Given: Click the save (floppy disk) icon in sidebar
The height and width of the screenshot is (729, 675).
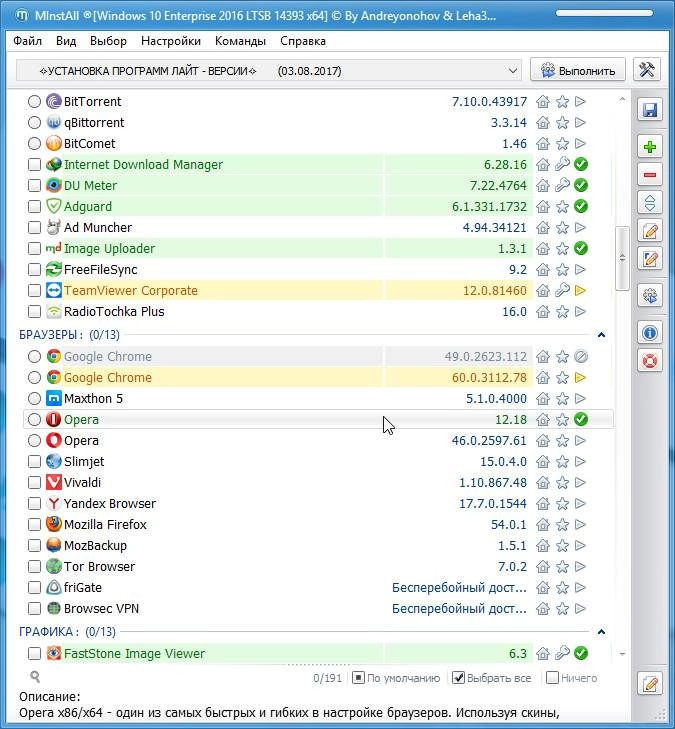Looking at the screenshot, I should [x=649, y=110].
